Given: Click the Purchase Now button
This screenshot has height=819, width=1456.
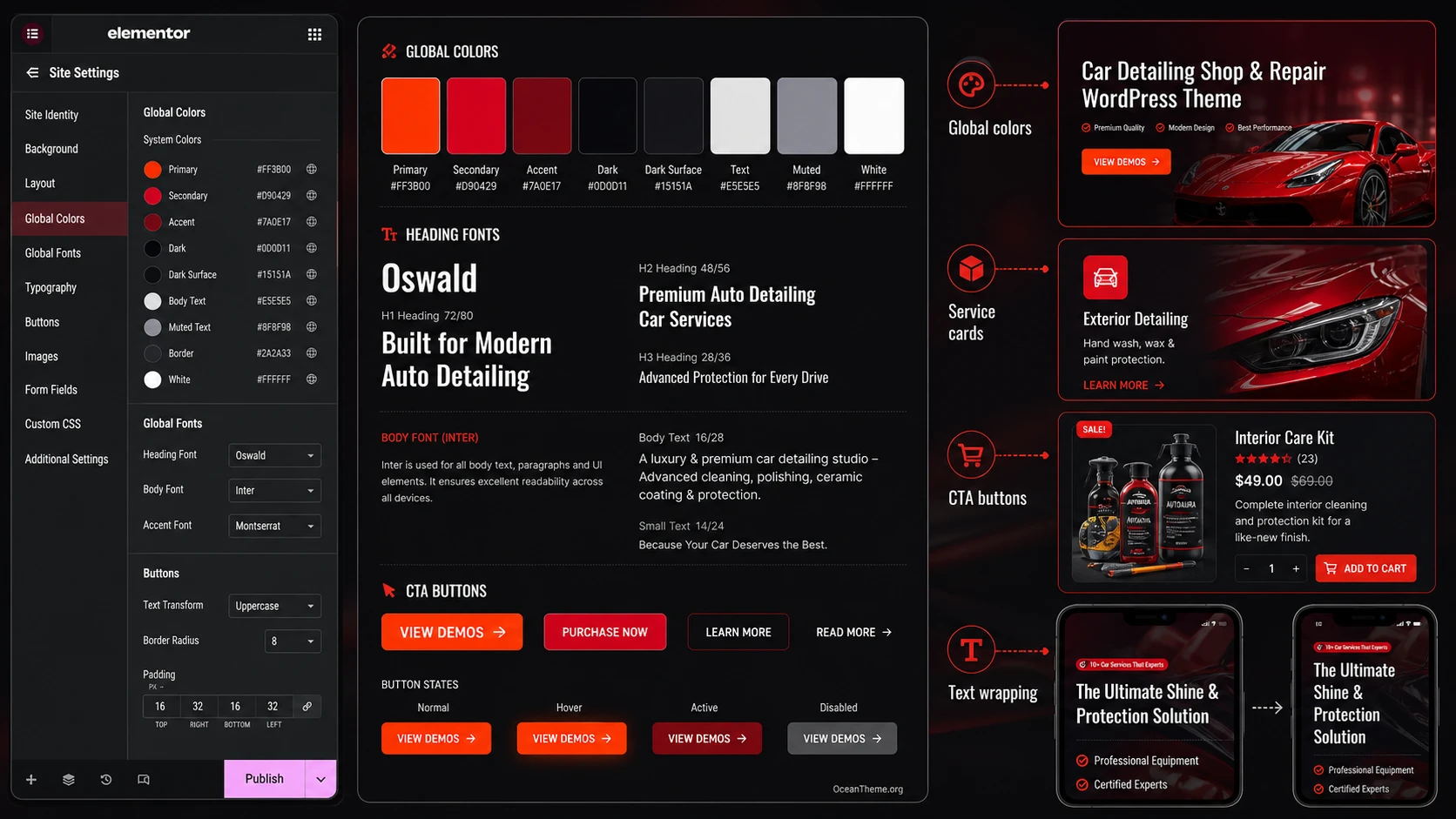Looking at the screenshot, I should [x=605, y=632].
